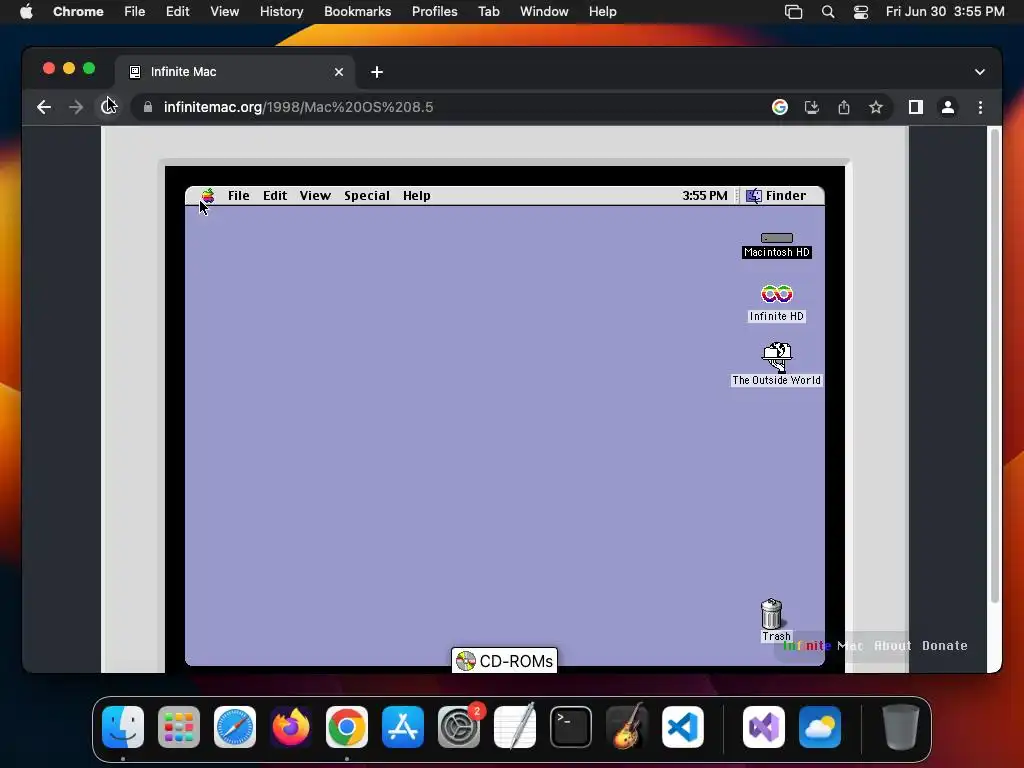
Task: Select the Infinite HD drive icon
Action: coord(776,303)
